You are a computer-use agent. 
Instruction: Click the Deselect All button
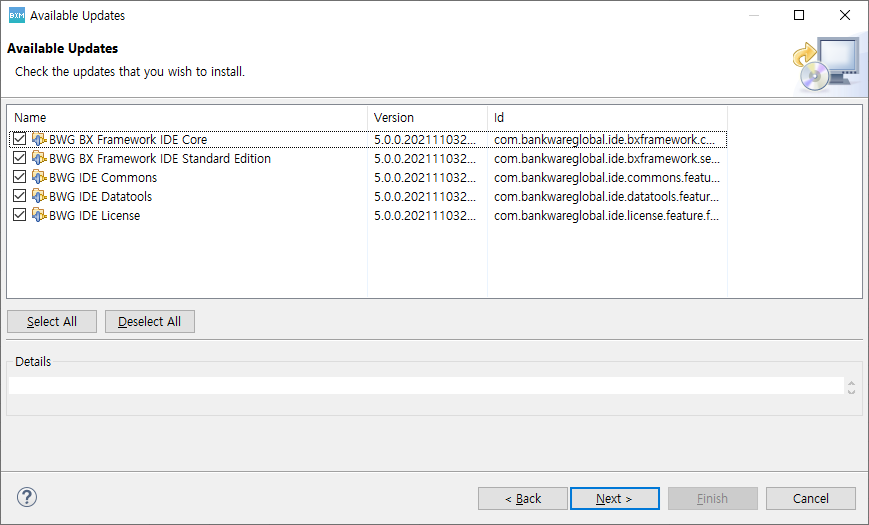(x=150, y=322)
